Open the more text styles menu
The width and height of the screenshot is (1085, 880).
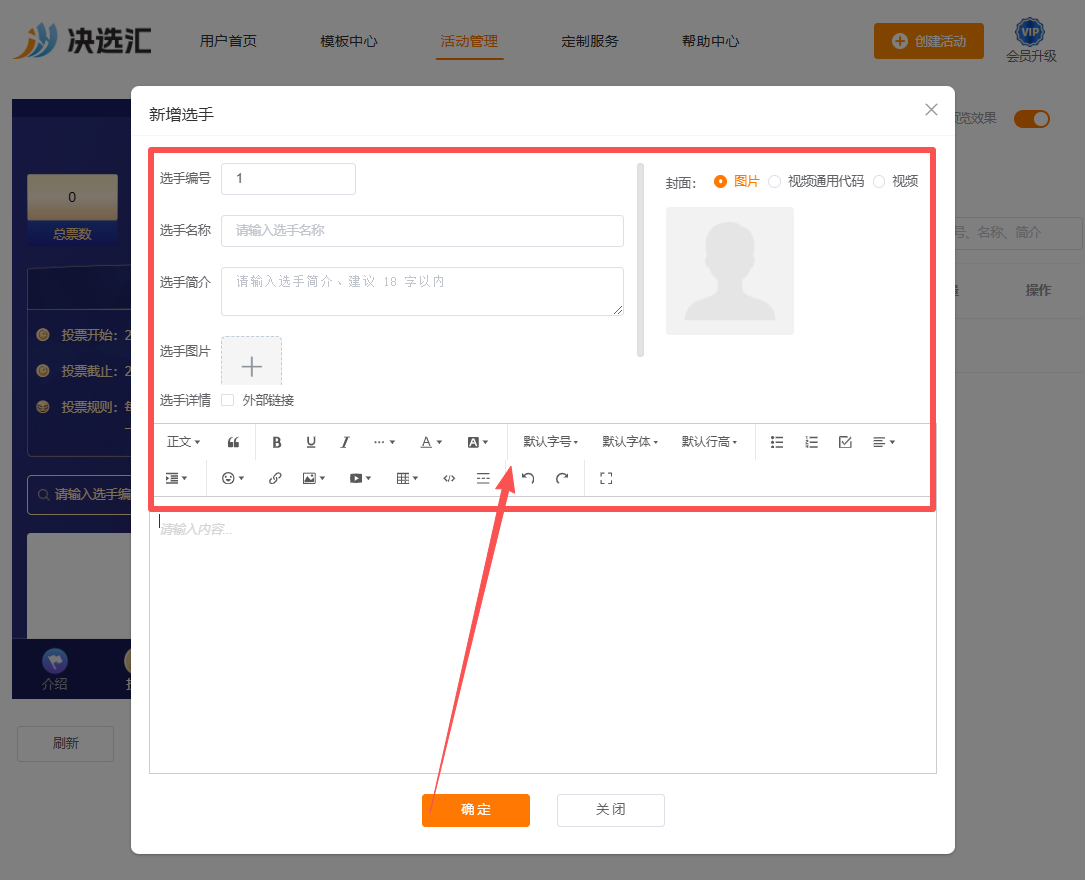(x=384, y=442)
